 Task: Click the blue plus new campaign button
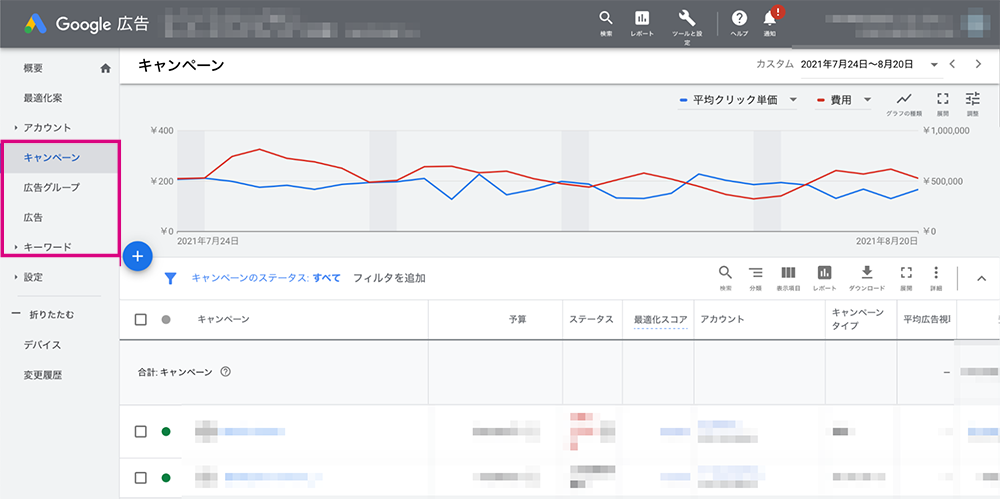138,257
